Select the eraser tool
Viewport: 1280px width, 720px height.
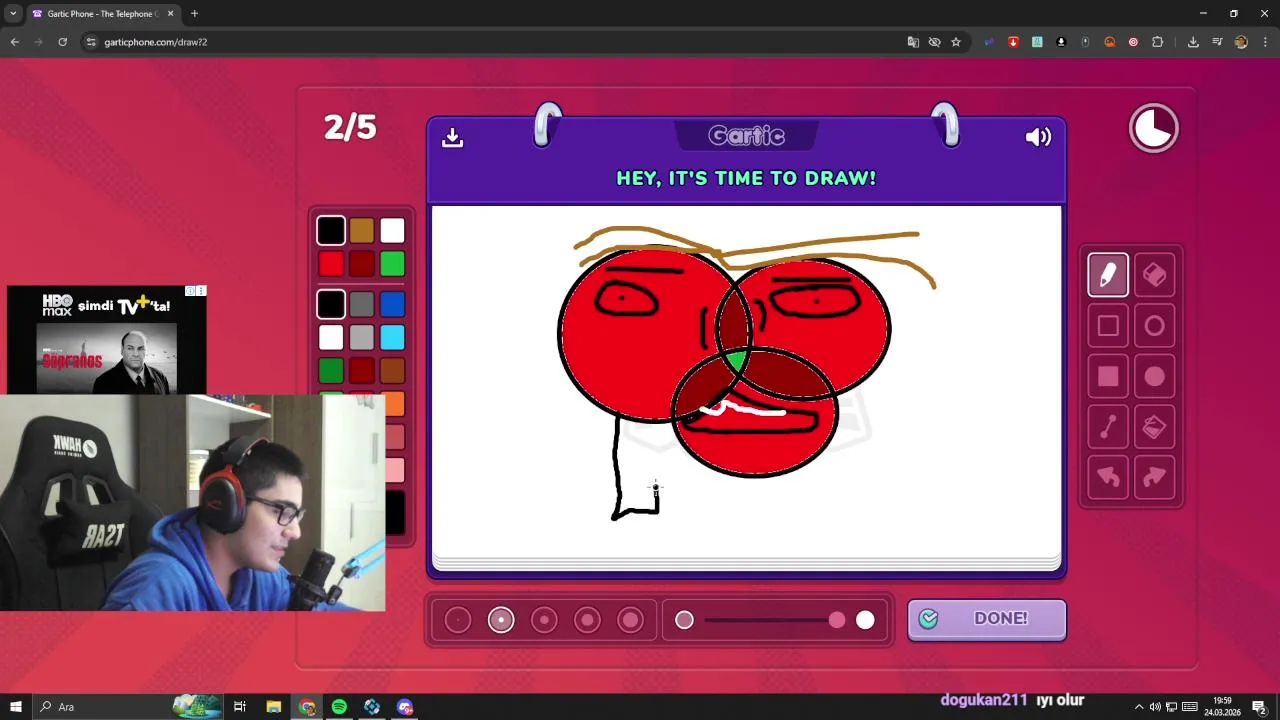click(1154, 275)
